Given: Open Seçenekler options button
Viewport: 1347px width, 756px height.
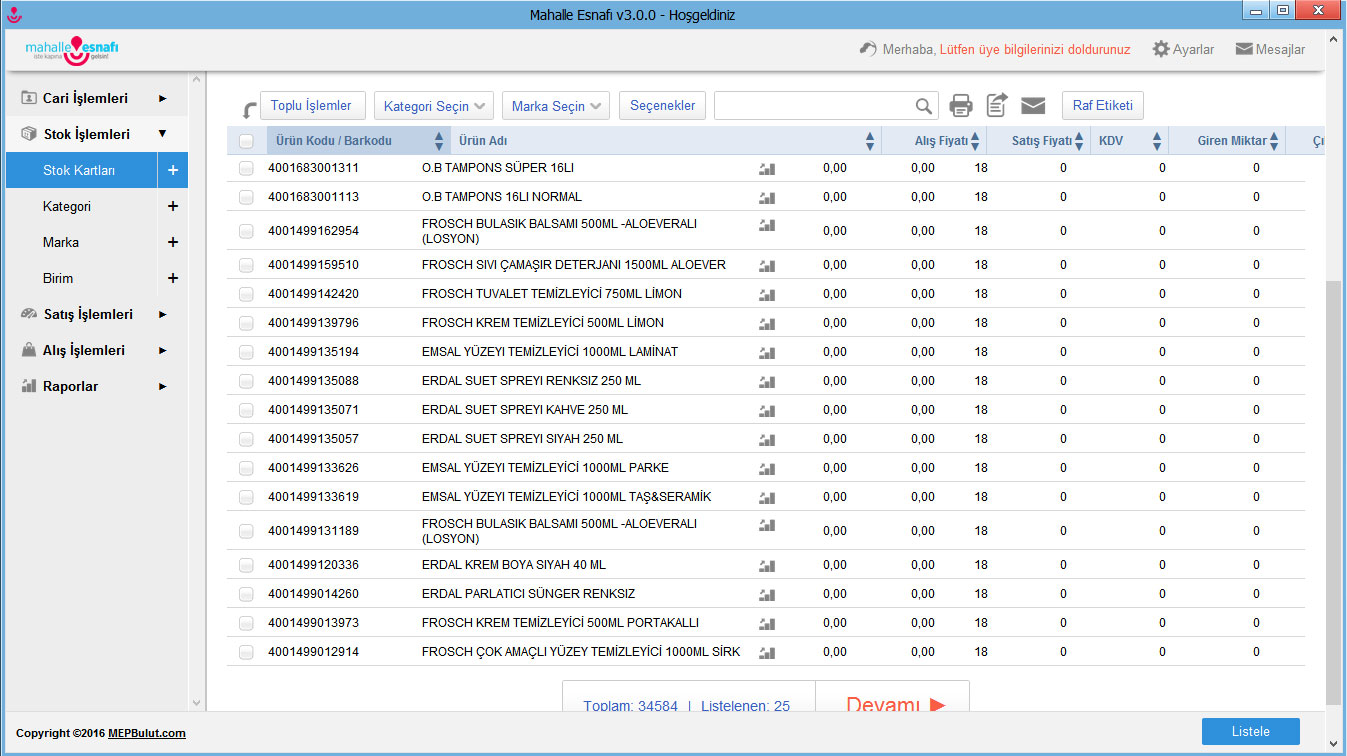Looking at the screenshot, I should tap(662, 106).
